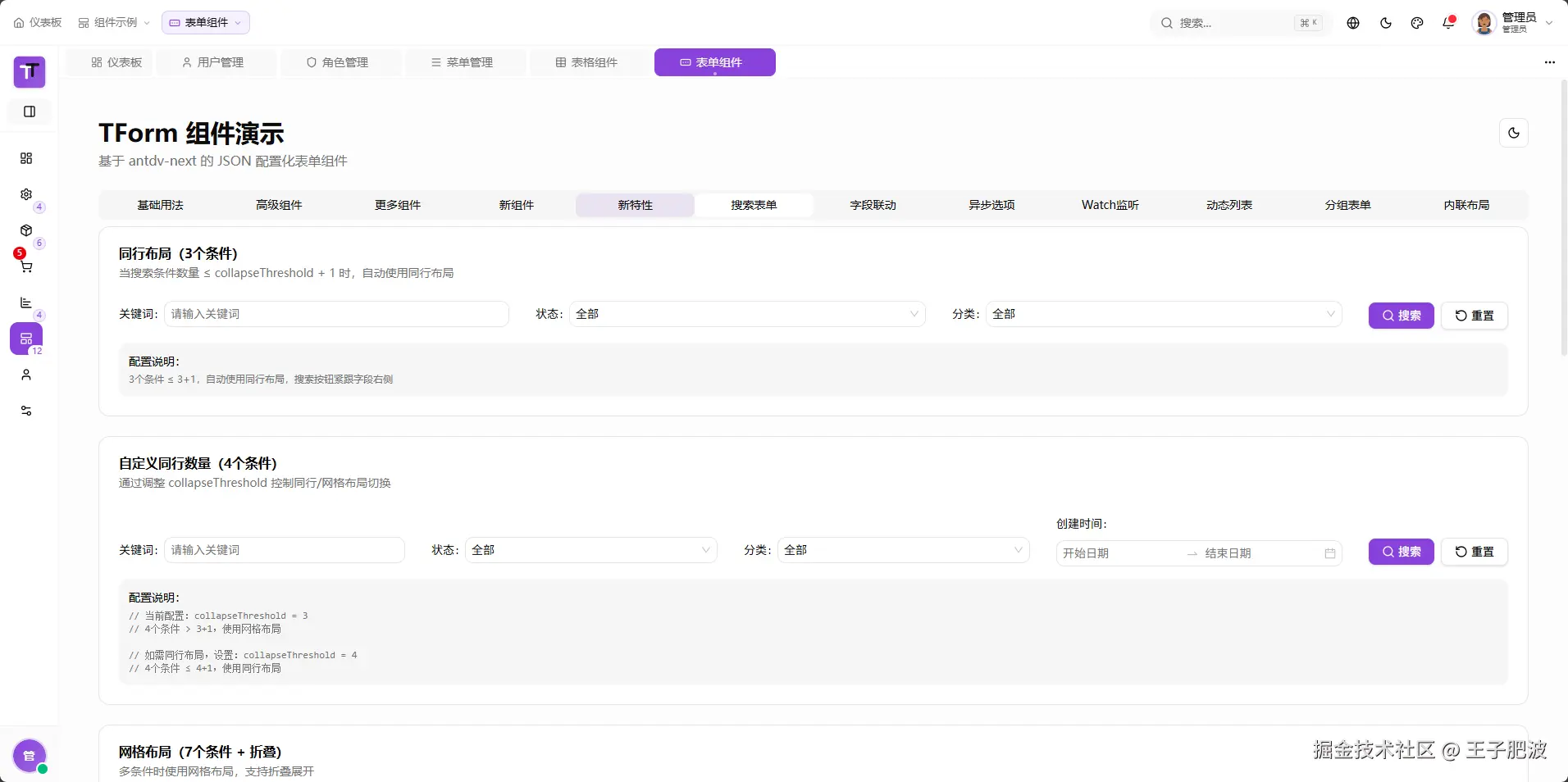Screen dimensions: 1568x782
Task: Select the 内联布局 demo tab
Action: coord(1467,205)
